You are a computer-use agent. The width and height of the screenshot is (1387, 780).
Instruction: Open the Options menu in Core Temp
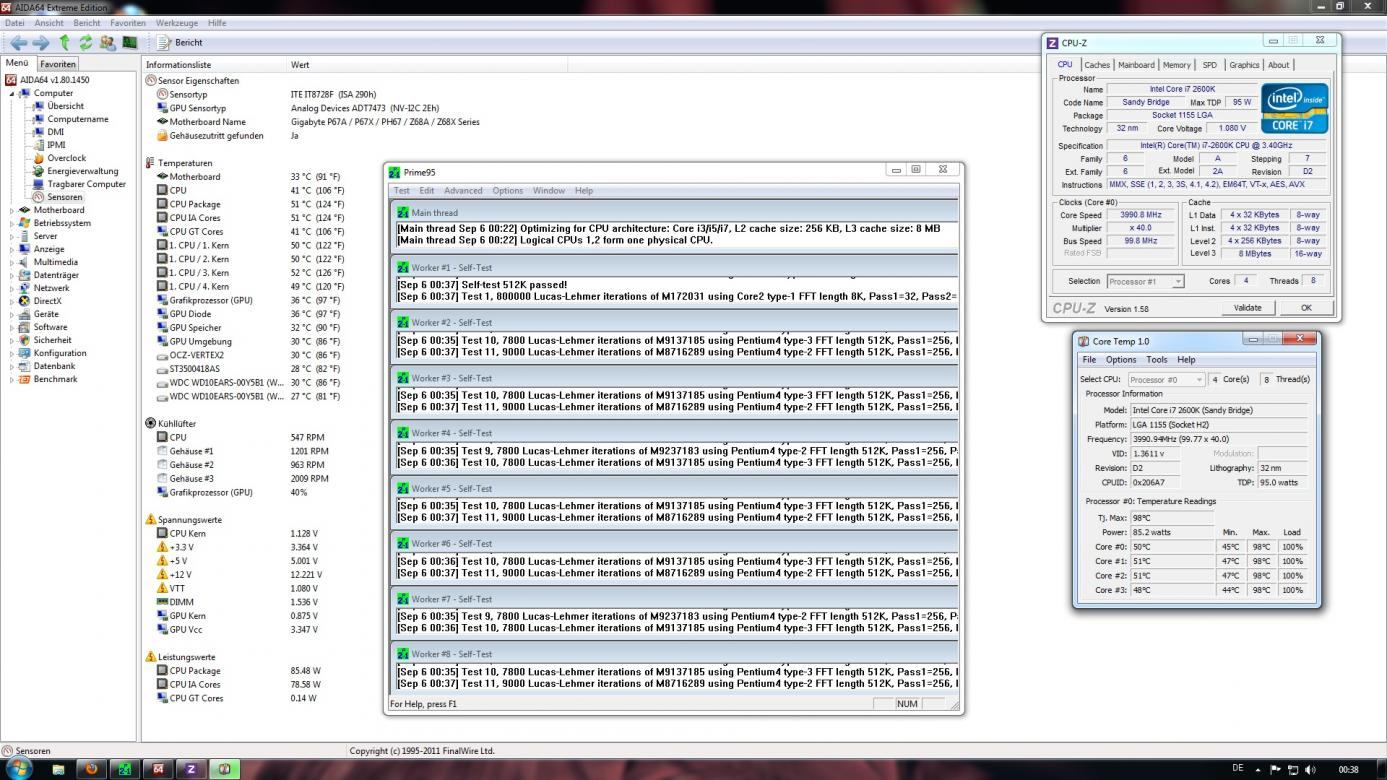pyautogui.click(x=1120, y=359)
